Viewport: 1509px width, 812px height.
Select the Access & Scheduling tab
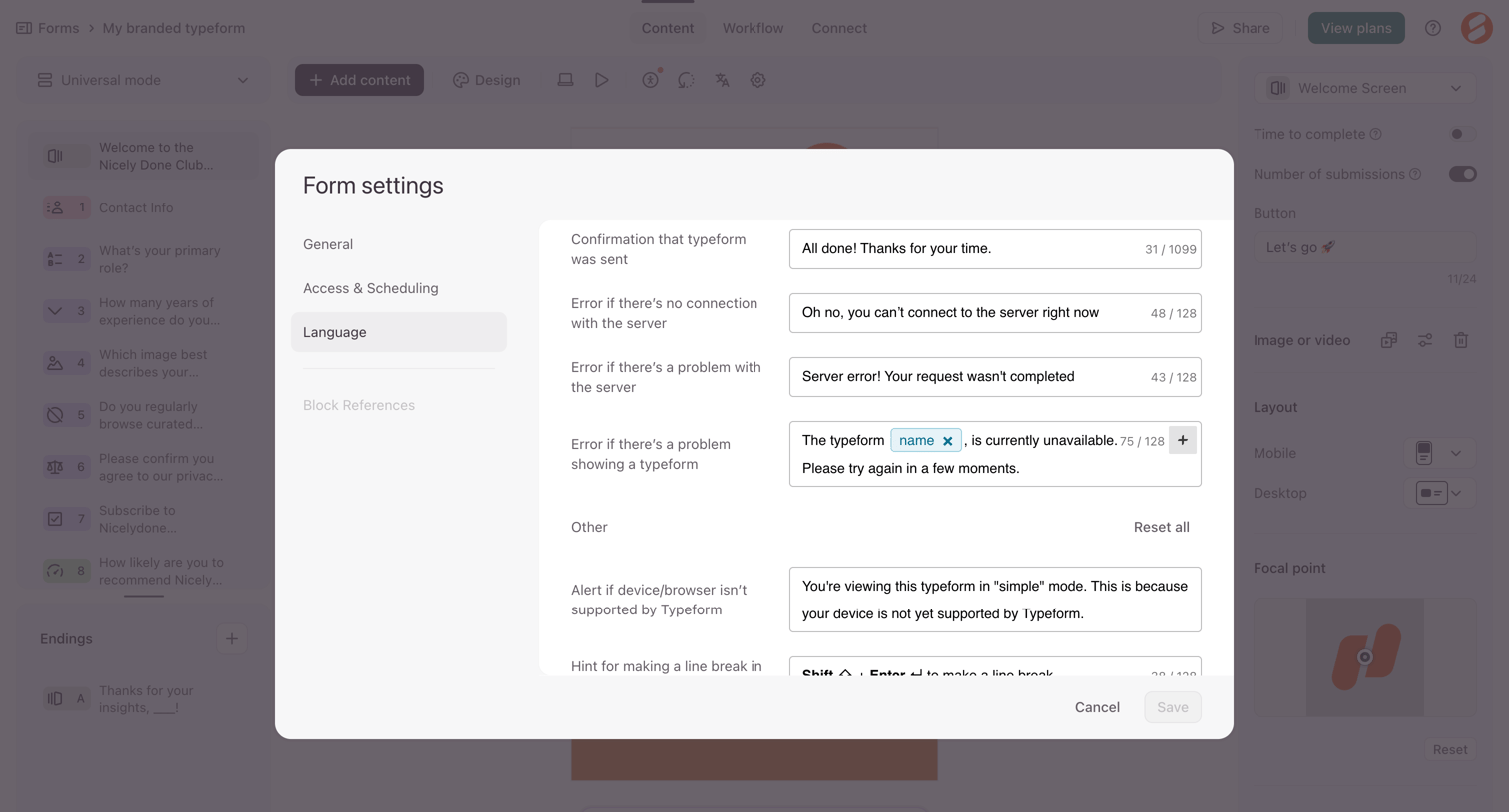pos(399,288)
